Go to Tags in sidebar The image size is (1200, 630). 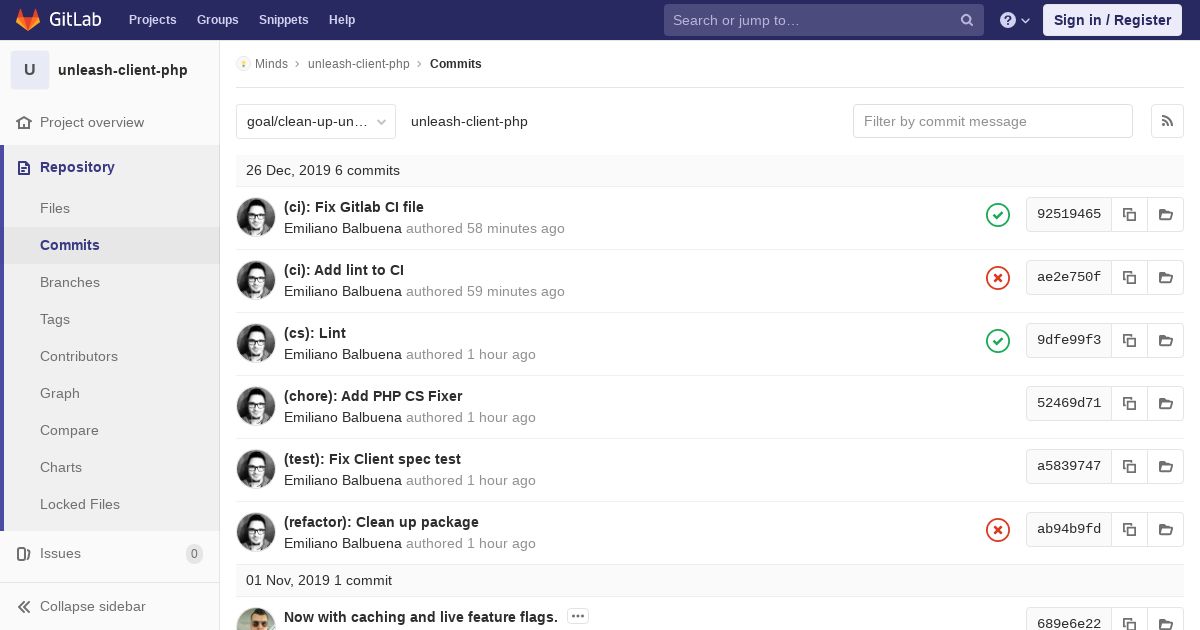click(55, 319)
